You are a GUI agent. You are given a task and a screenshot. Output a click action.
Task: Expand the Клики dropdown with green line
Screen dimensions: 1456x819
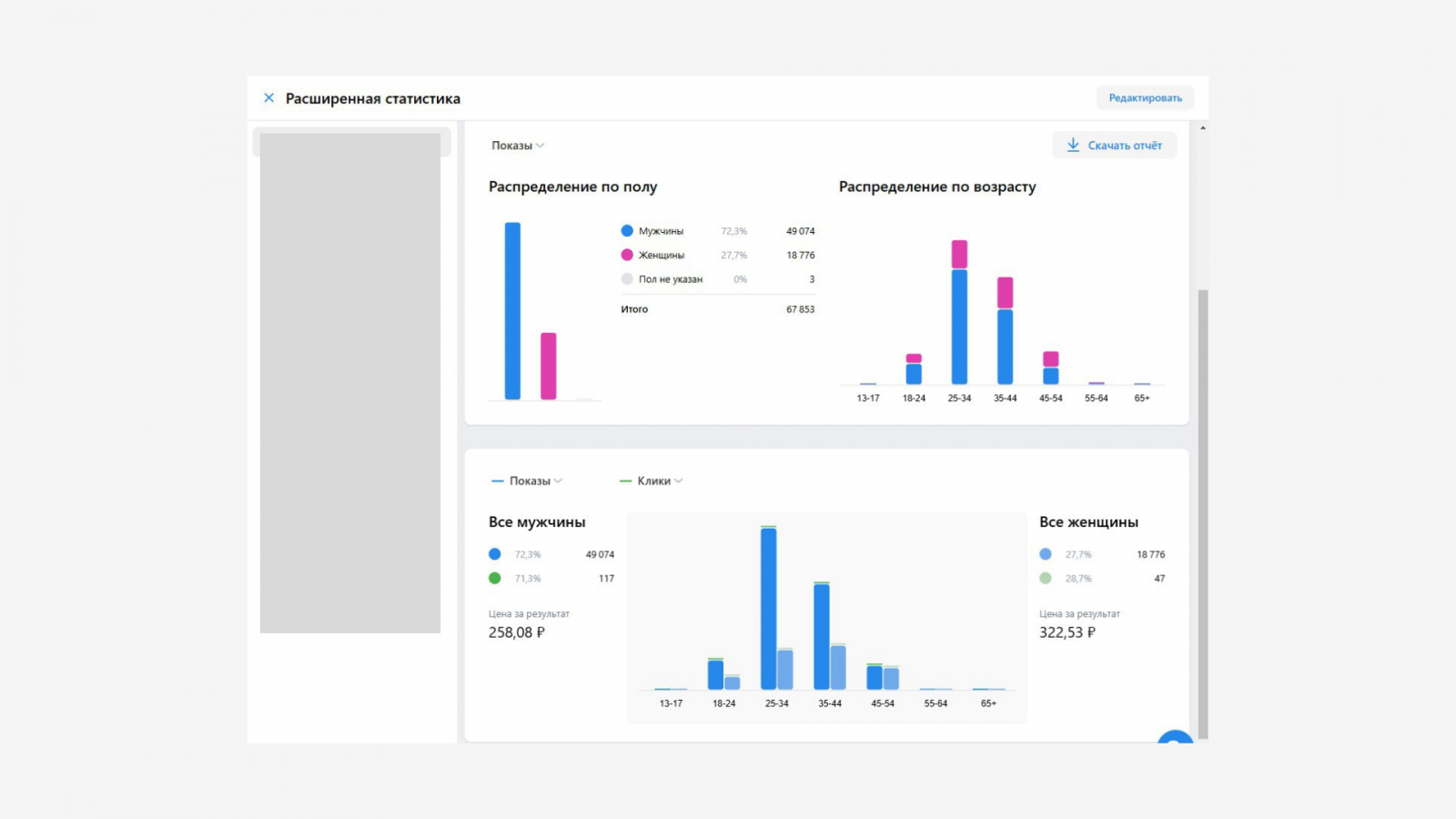click(x=652, y=480)
